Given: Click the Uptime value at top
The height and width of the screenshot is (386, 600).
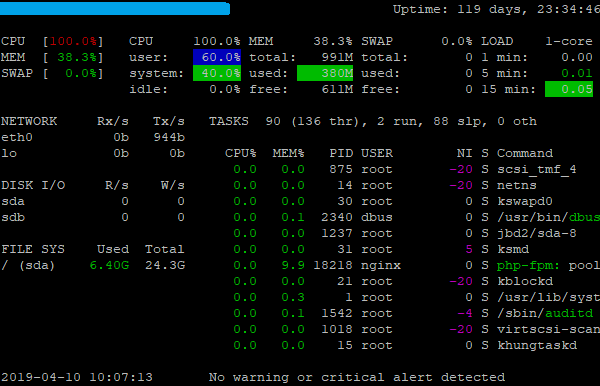Looking at the screenshot, I should pos(529,9).
